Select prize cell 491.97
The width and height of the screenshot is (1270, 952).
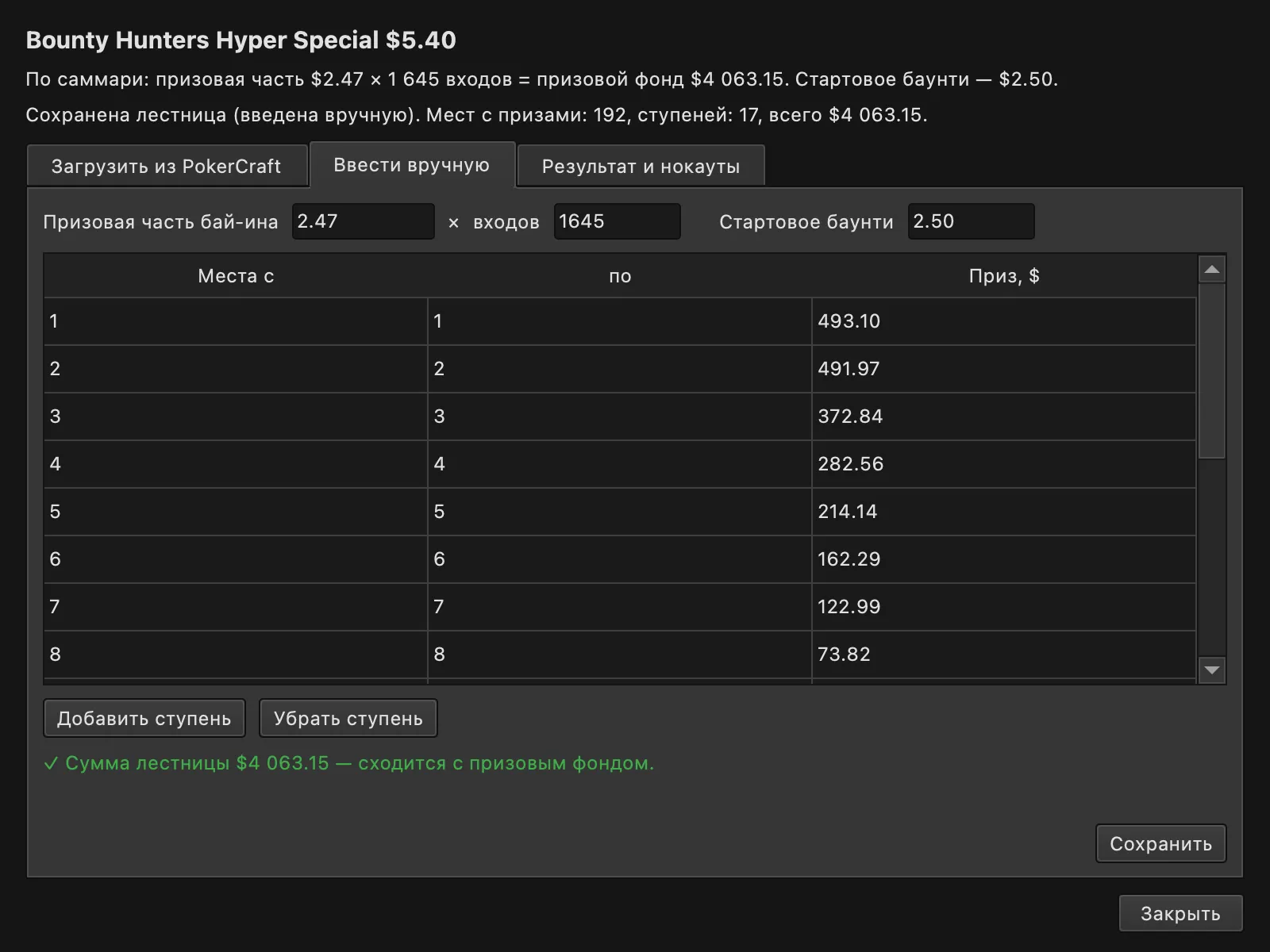click(1004, 369)
